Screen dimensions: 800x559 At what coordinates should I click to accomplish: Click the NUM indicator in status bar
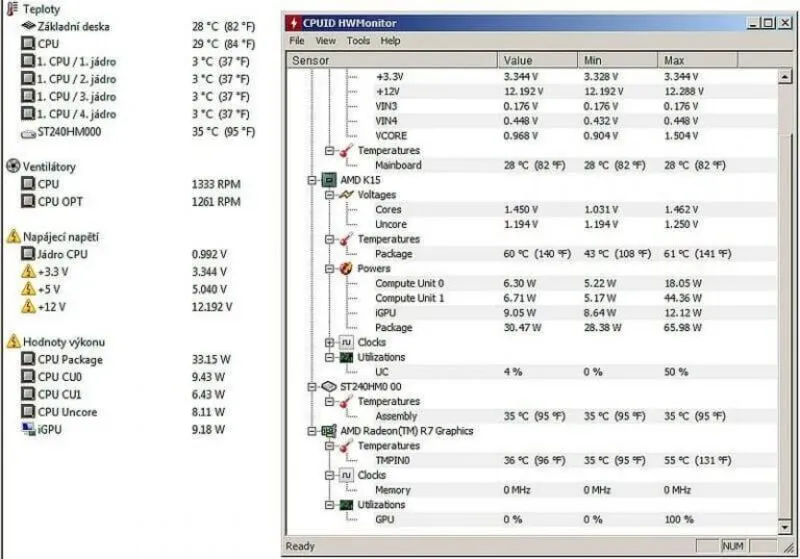733,546
